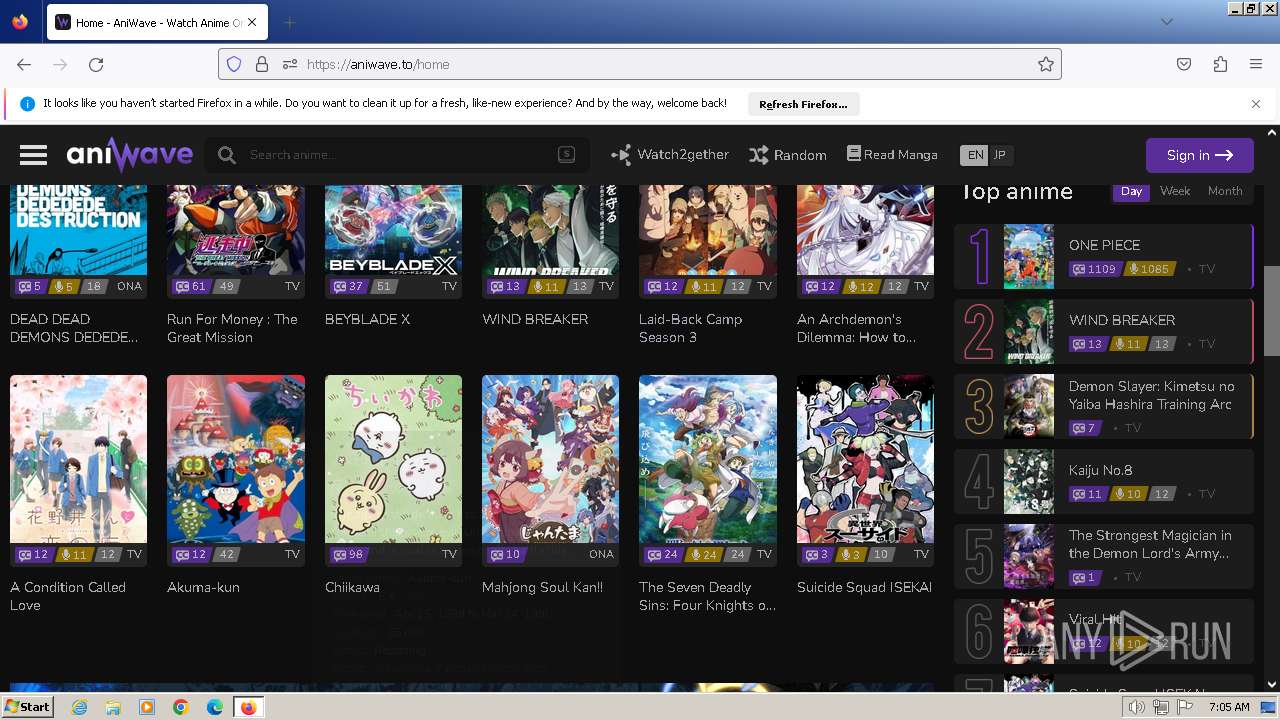This screenshot has width=1280, height=720.
Task: Click the Firefox taskbar button
Action: 248,707
